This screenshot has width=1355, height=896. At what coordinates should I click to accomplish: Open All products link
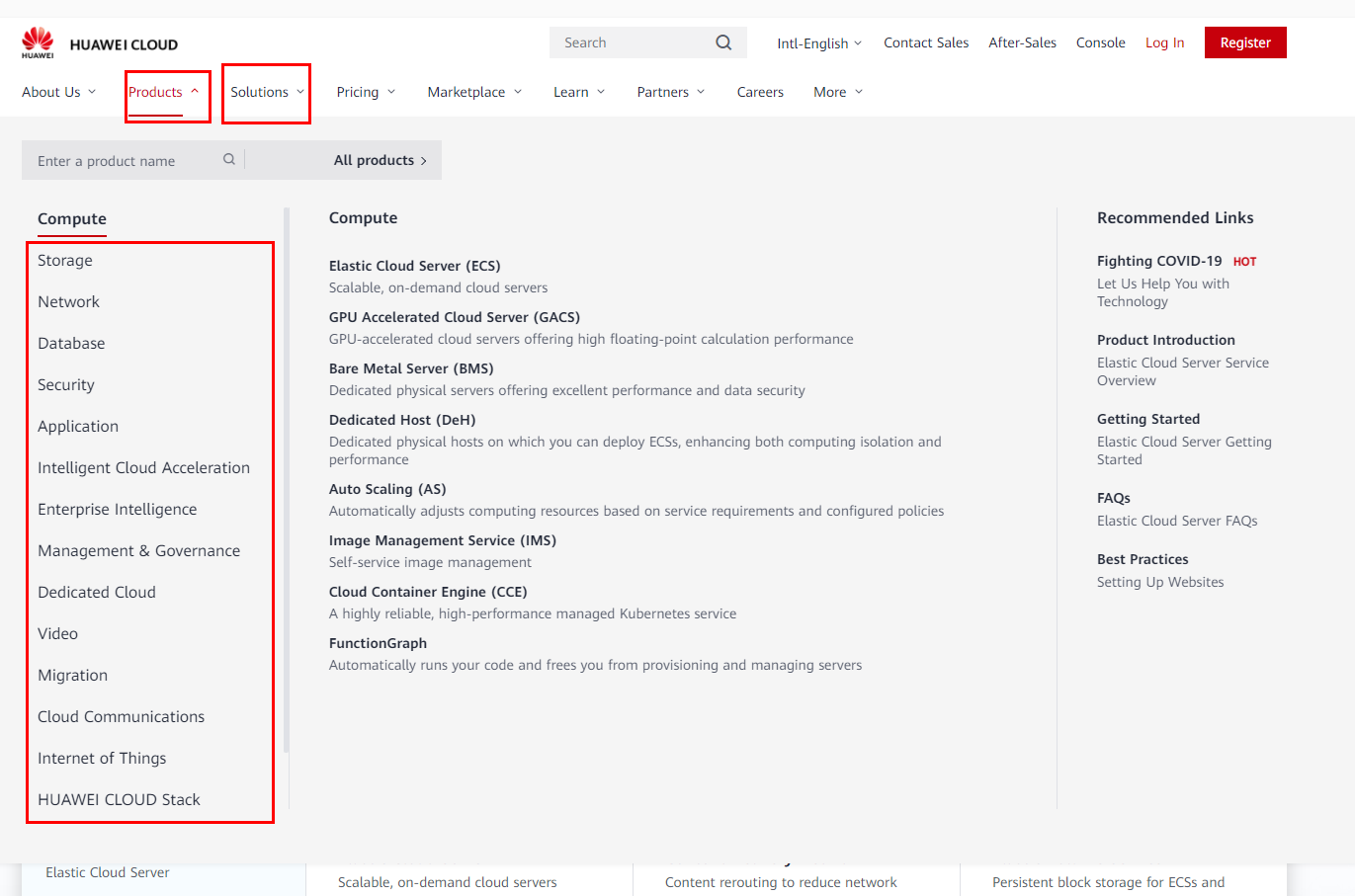381,160
